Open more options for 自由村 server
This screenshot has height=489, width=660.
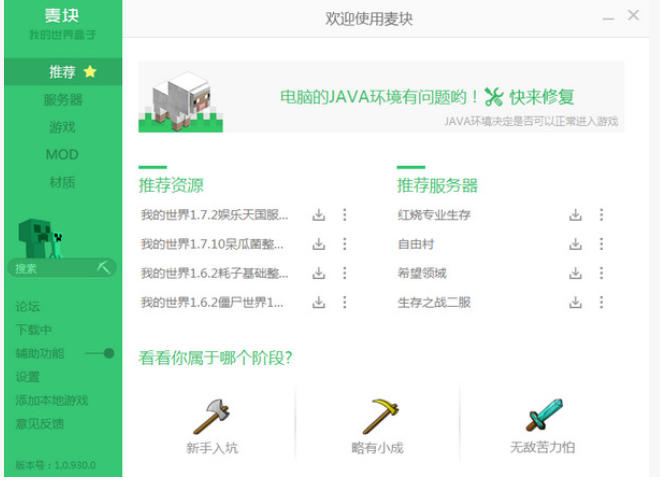click(601, 244)
